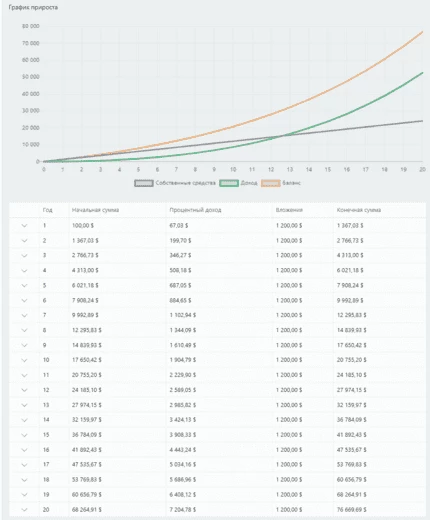Click the Баланс legend label
Screen dimensions: 430x520
(291, 183)
